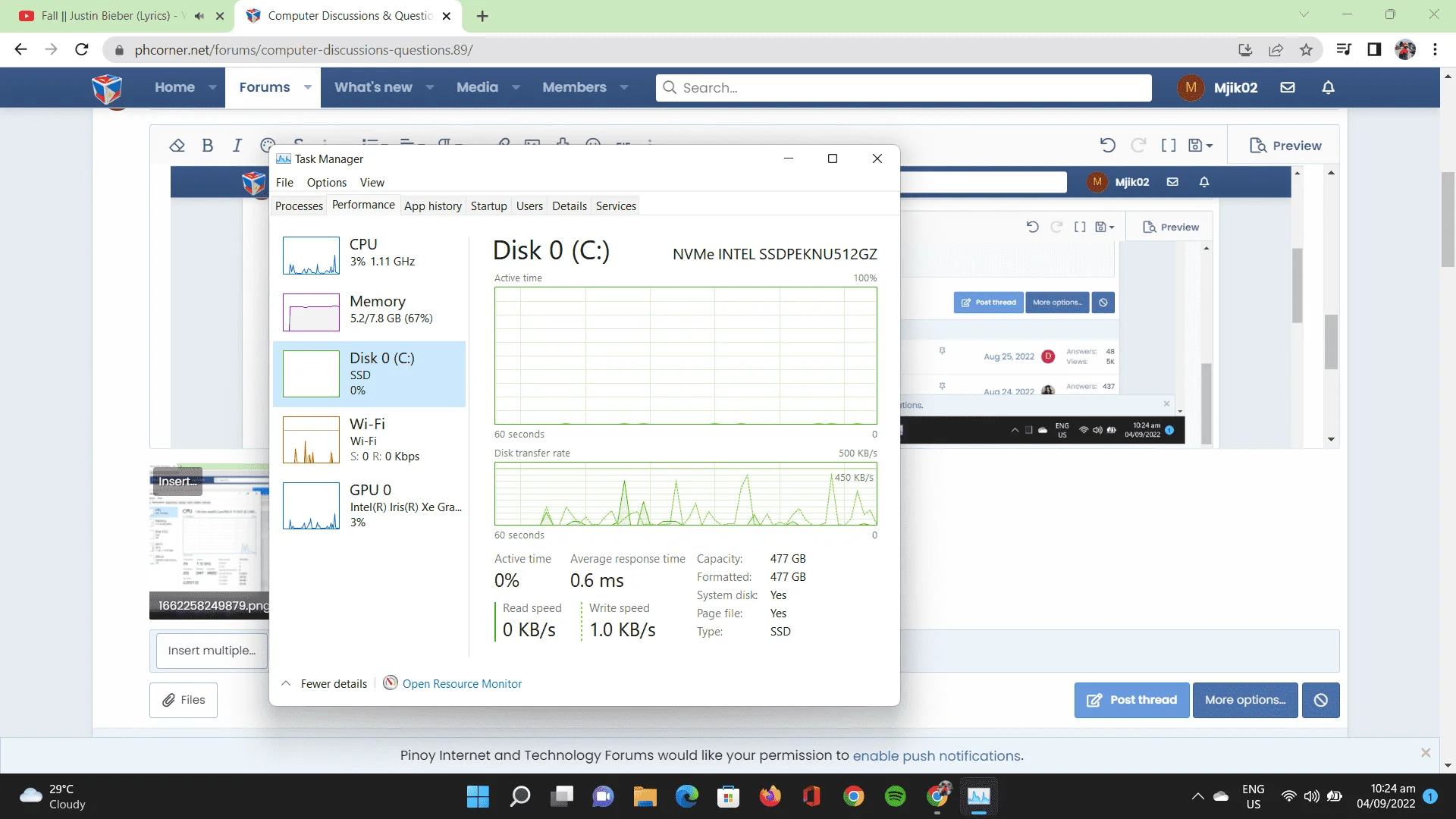This screenshot has width=1456, height=819.
Task: Reload the page in Chrome
Action: (82, 50)
